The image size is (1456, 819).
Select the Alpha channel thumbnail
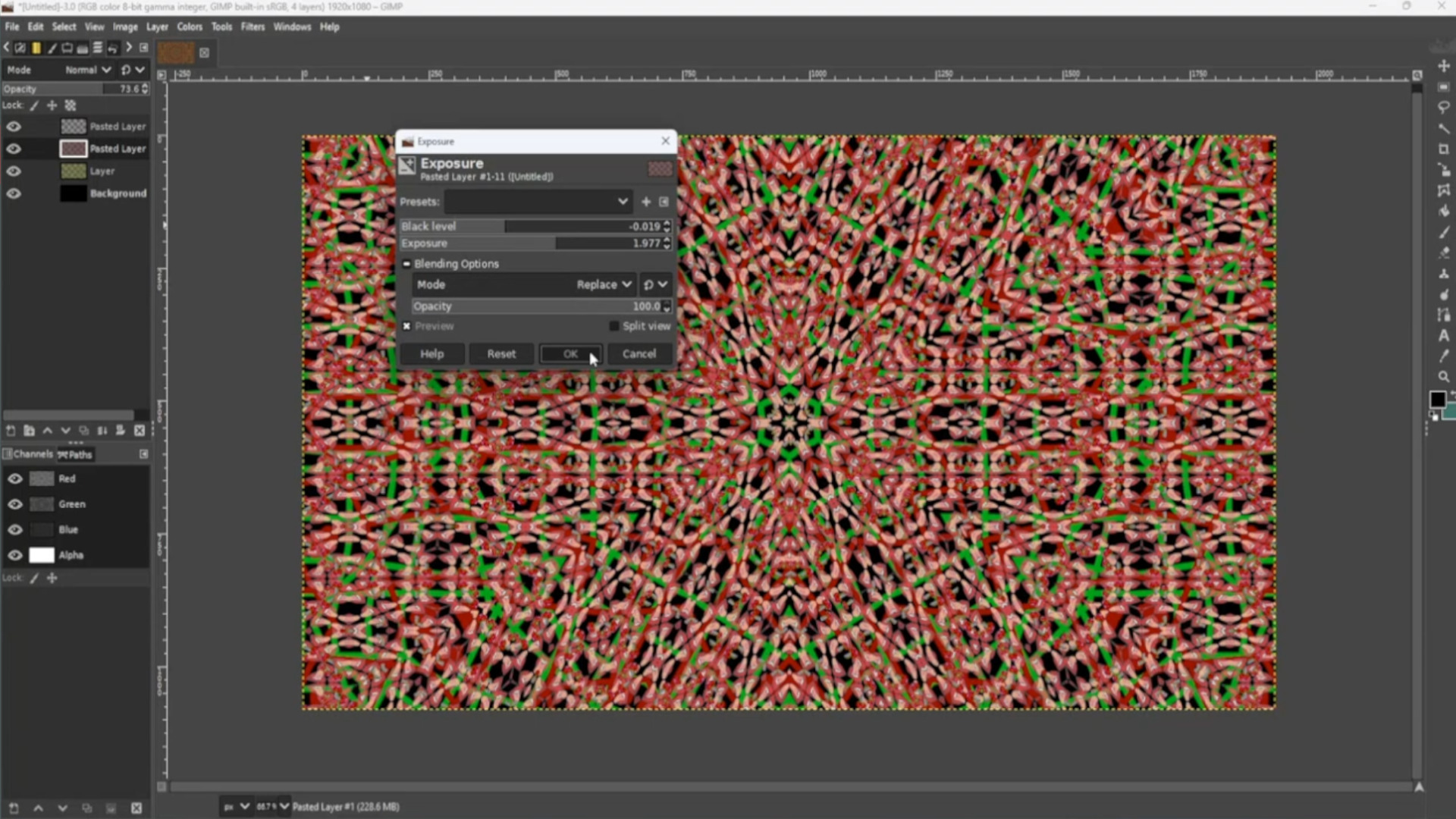42,555
